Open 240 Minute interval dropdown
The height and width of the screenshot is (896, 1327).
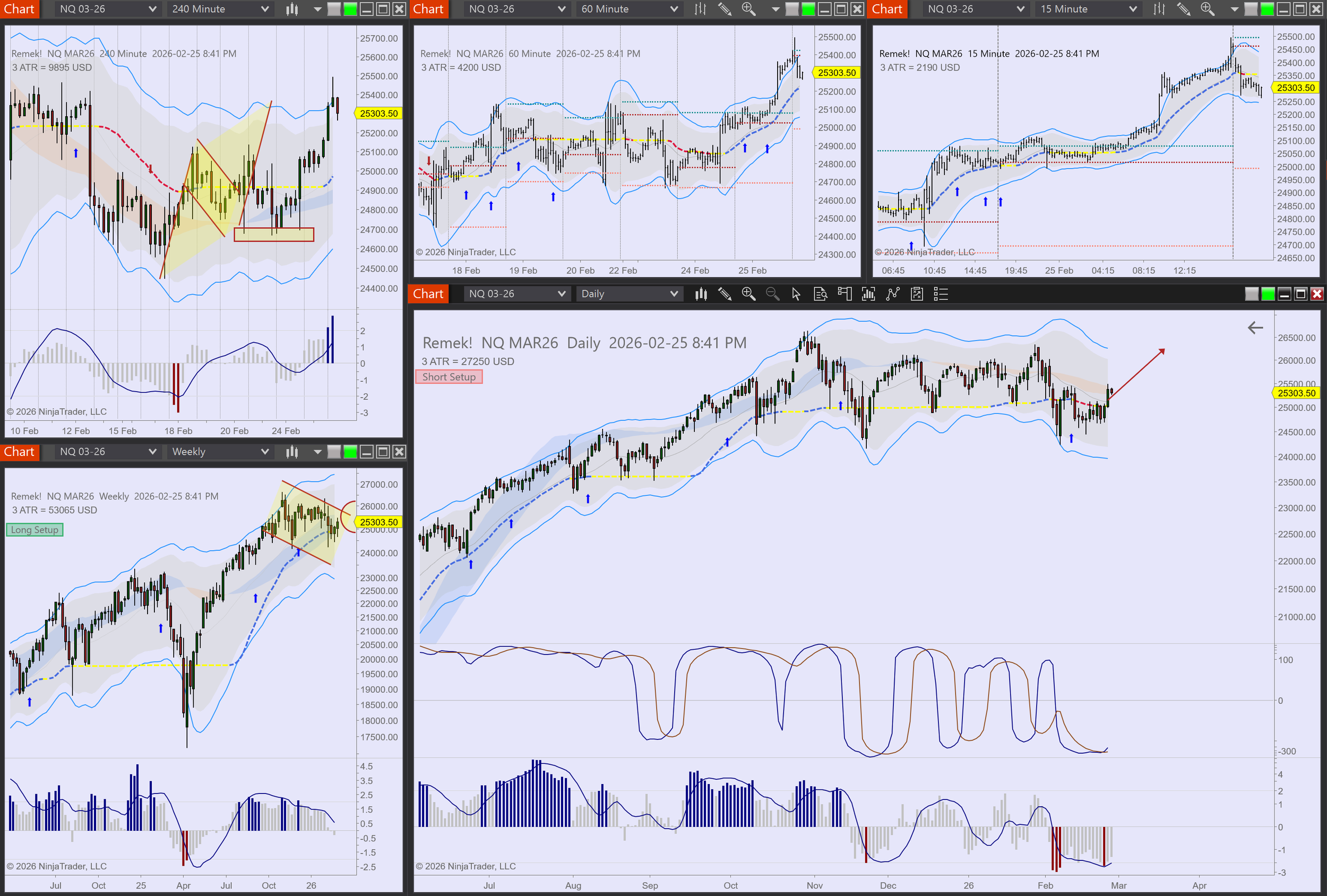click(x=220, y=9)
